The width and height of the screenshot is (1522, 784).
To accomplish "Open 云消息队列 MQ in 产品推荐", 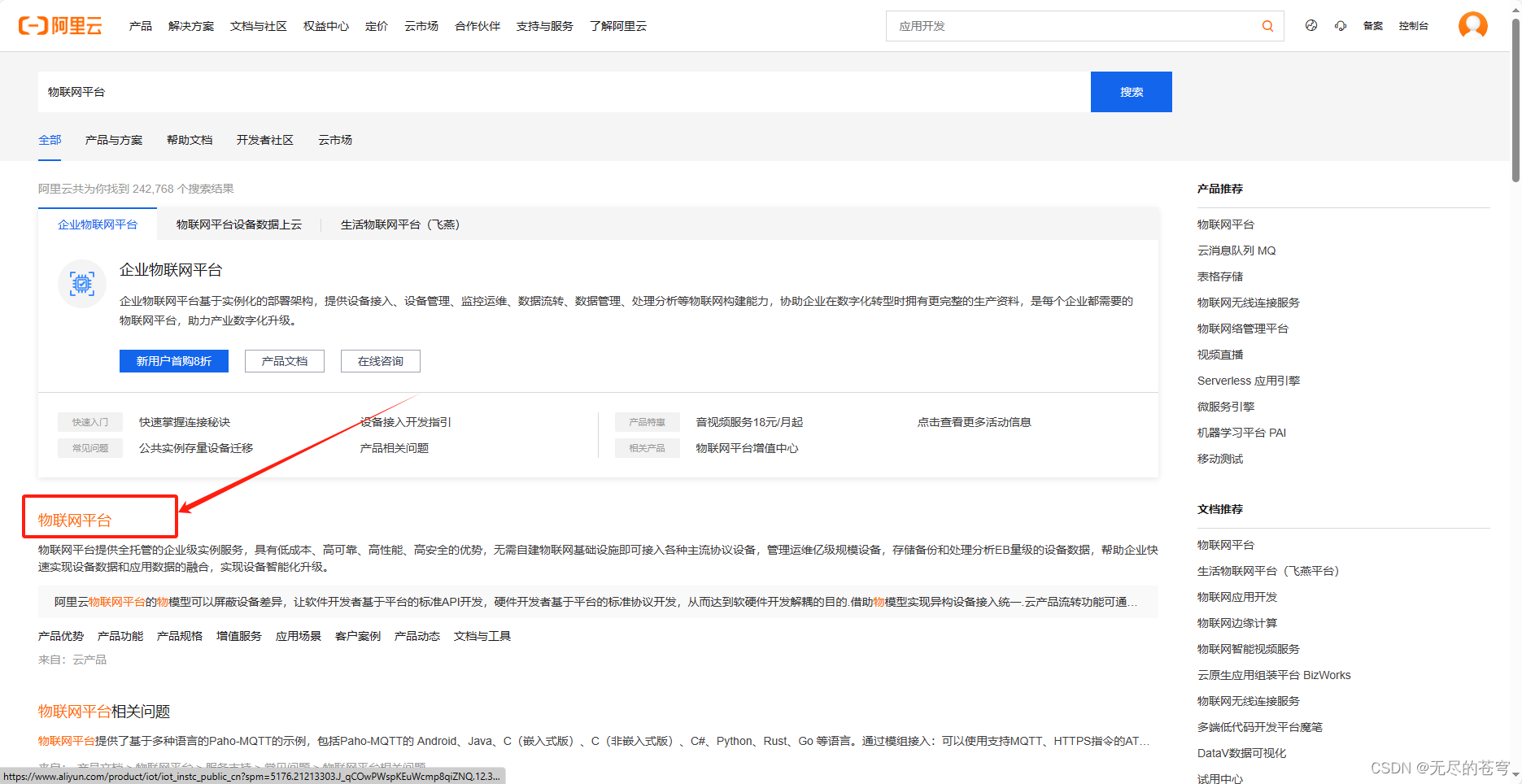I will (1236, 250).
